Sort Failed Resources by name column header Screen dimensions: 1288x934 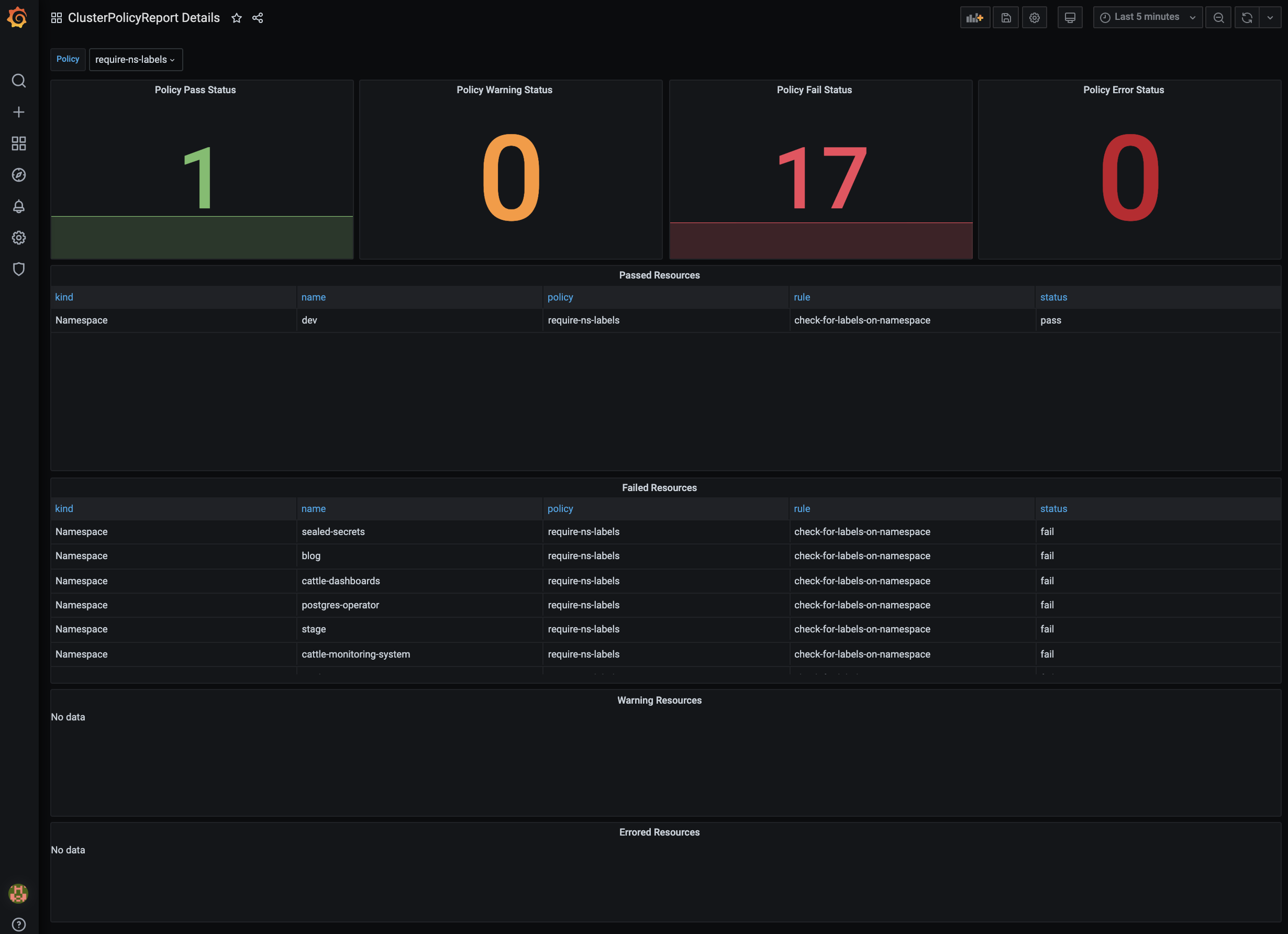point(314,509)
